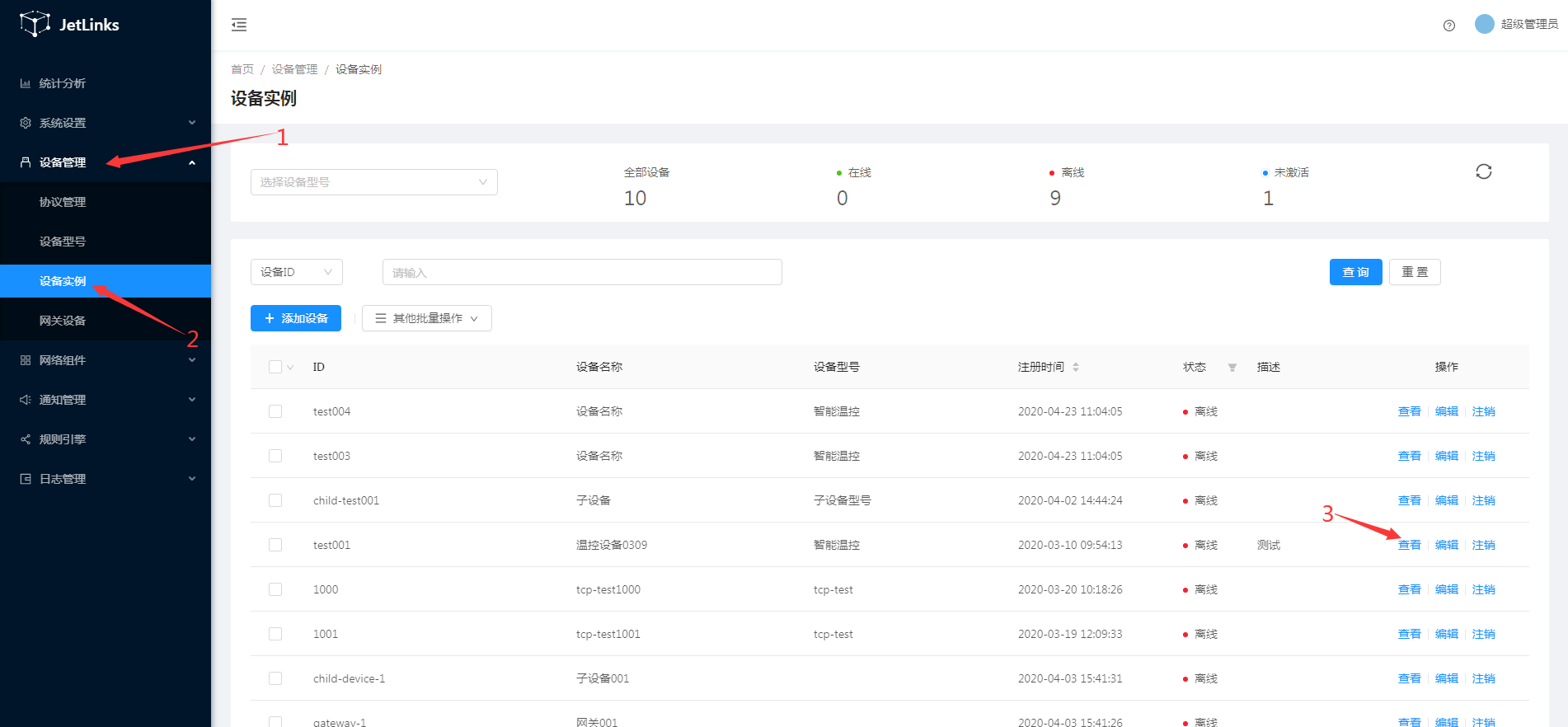Expand the other batch operations dropdown (其他批量操作)
Screen dimensions: 1568x727
coord(426,318)
